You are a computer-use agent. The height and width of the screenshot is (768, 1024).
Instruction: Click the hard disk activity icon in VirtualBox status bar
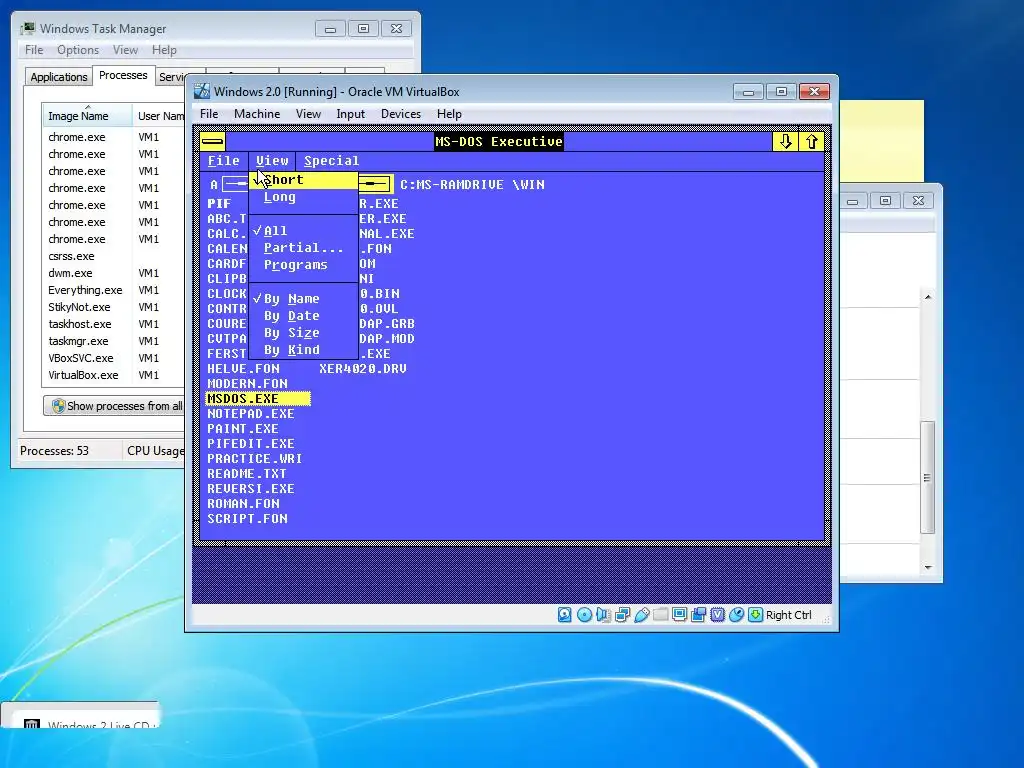(x=565, y=615)
